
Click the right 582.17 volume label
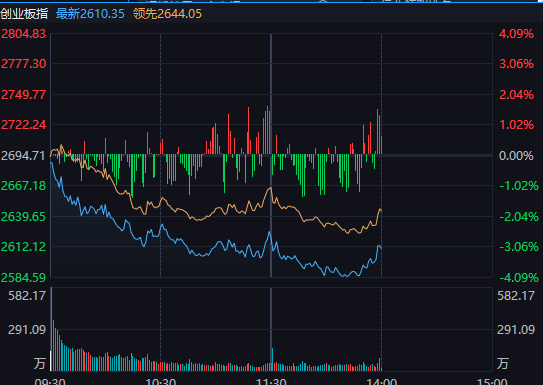[516, 296]
